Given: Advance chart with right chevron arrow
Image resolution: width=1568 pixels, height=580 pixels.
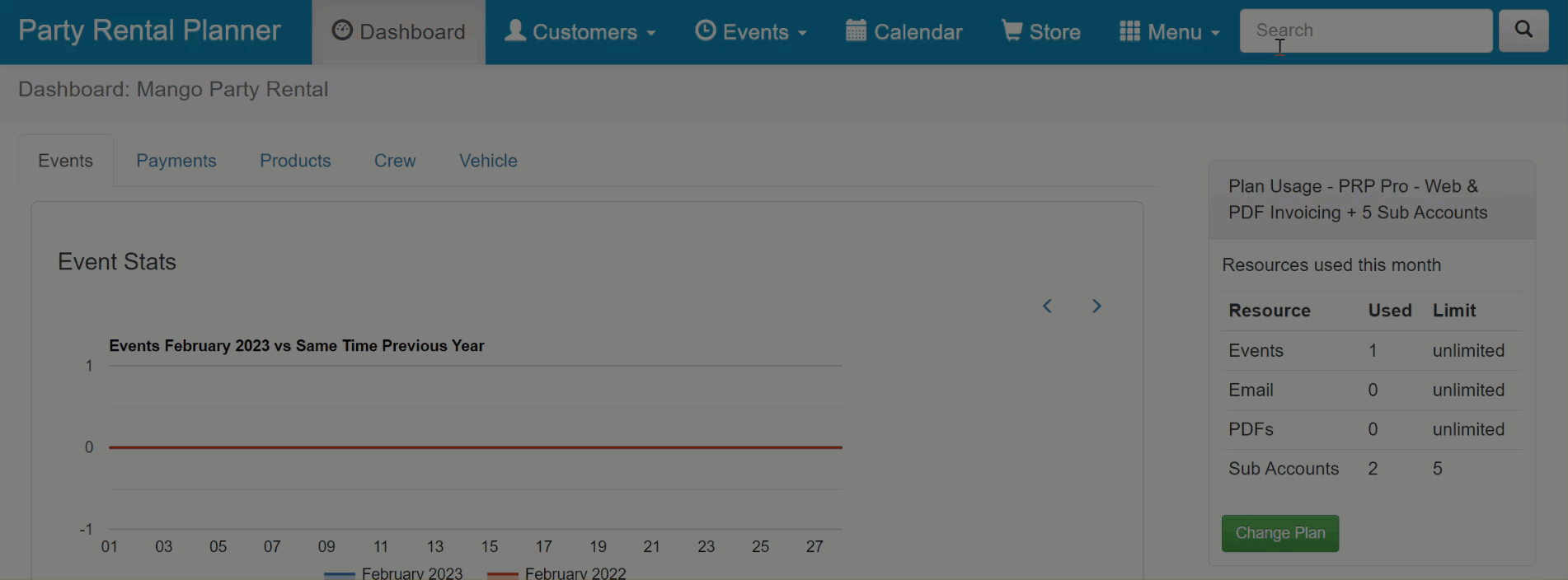Looking at the screenshot, I should click(x=1096, y=306).
